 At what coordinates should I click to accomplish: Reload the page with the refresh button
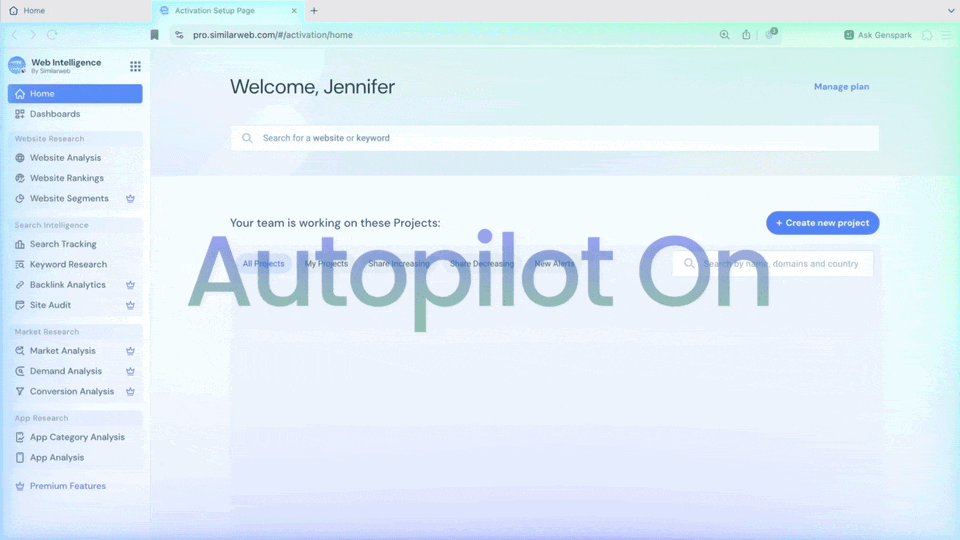pos(52,35)
